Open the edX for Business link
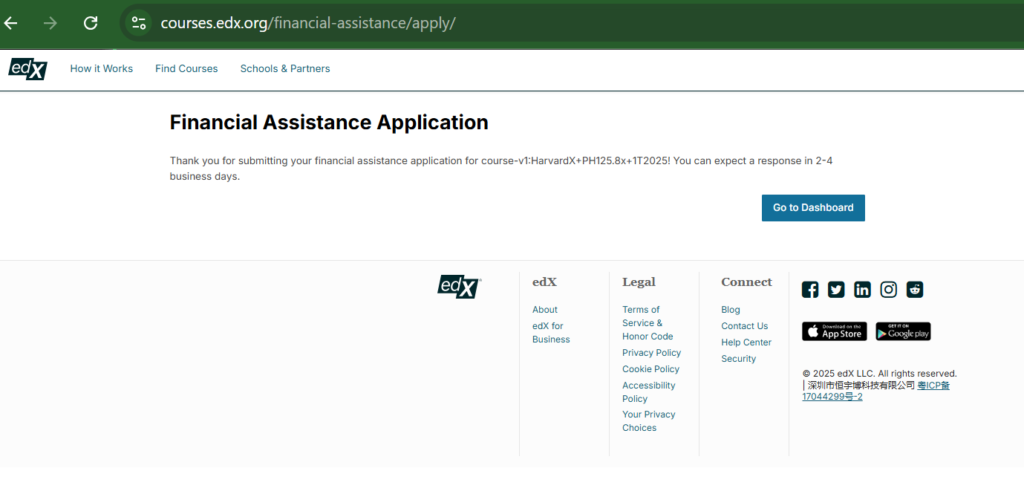1024x494 pixels. coord(551,333)
